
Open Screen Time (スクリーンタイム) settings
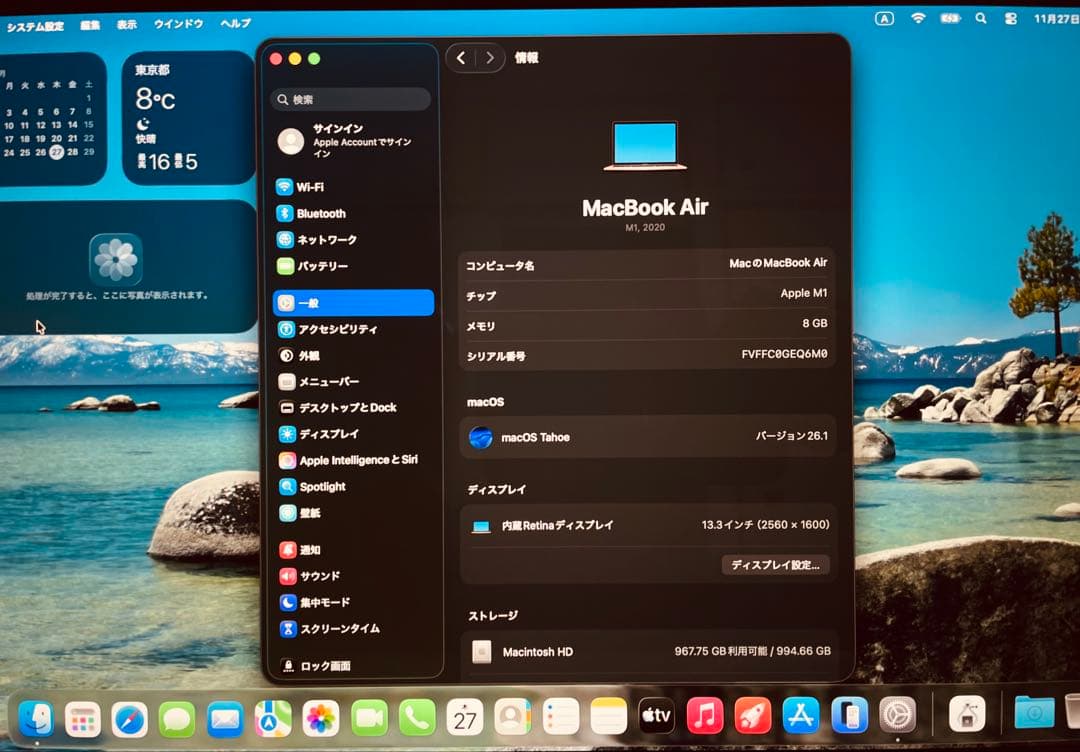(x=338, y=629)
